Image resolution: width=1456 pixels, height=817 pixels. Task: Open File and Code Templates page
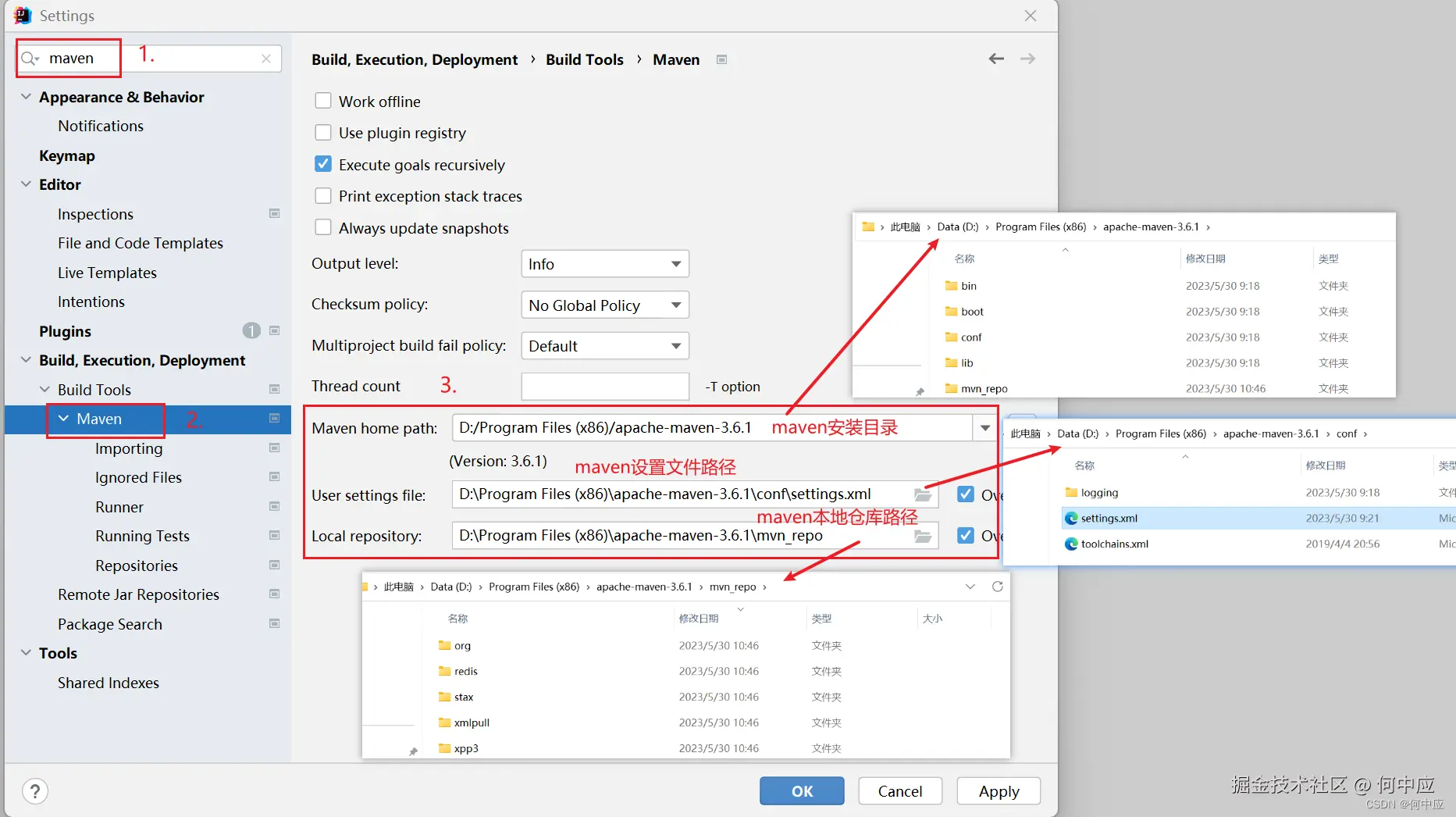tap(141, 243)
